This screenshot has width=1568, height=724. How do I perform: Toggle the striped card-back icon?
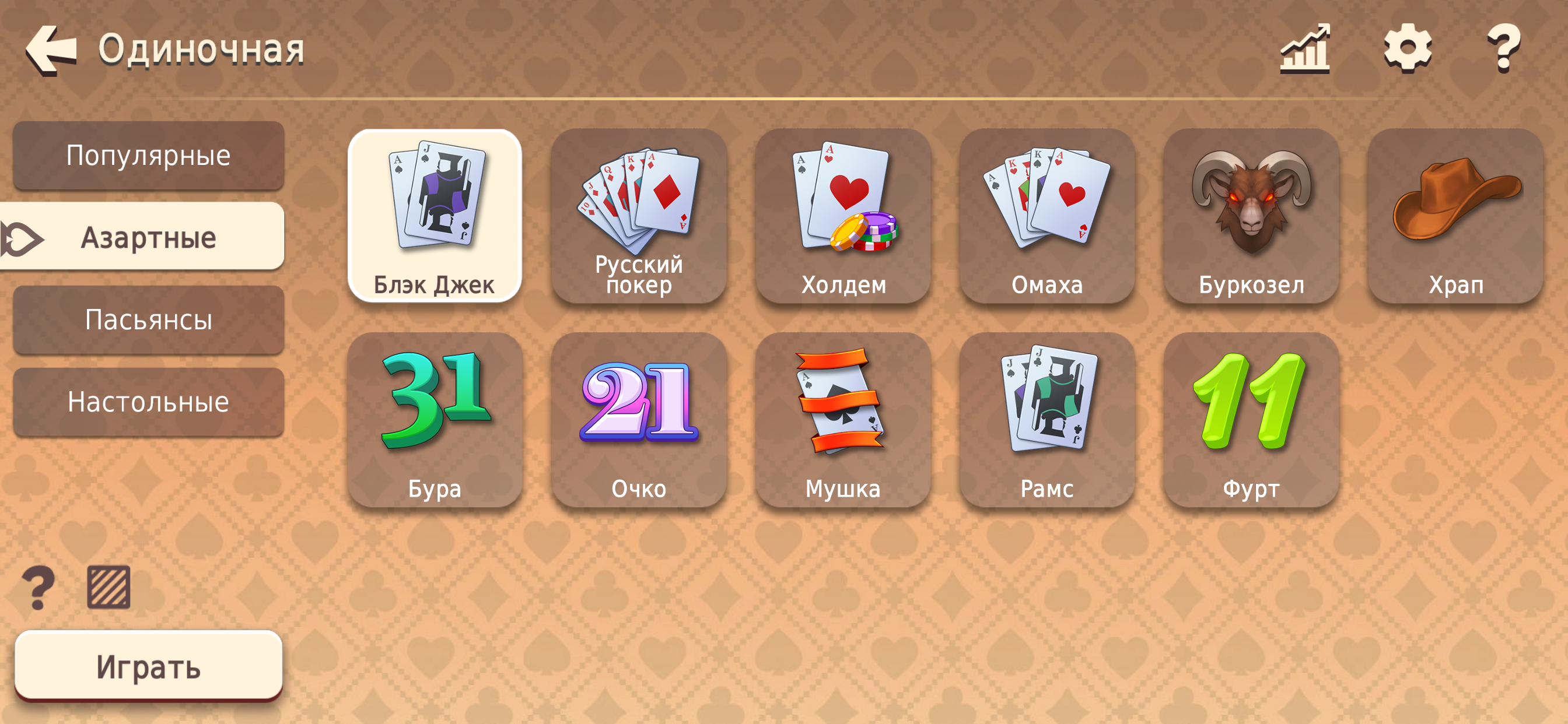[x=108, y=587]
